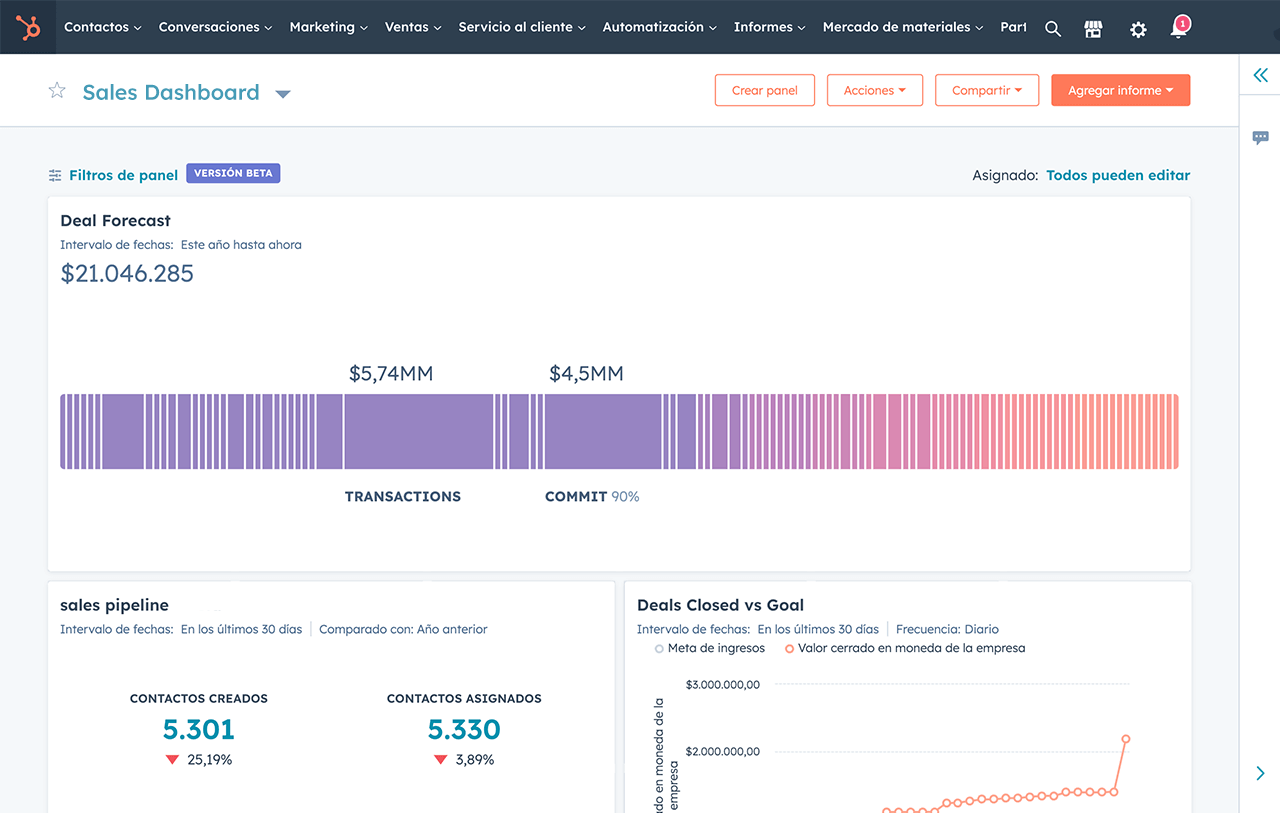The height and width of the screenshot is (813, 1280).
Task: Click the Crear panel button
Action: (x=765, y=90)
